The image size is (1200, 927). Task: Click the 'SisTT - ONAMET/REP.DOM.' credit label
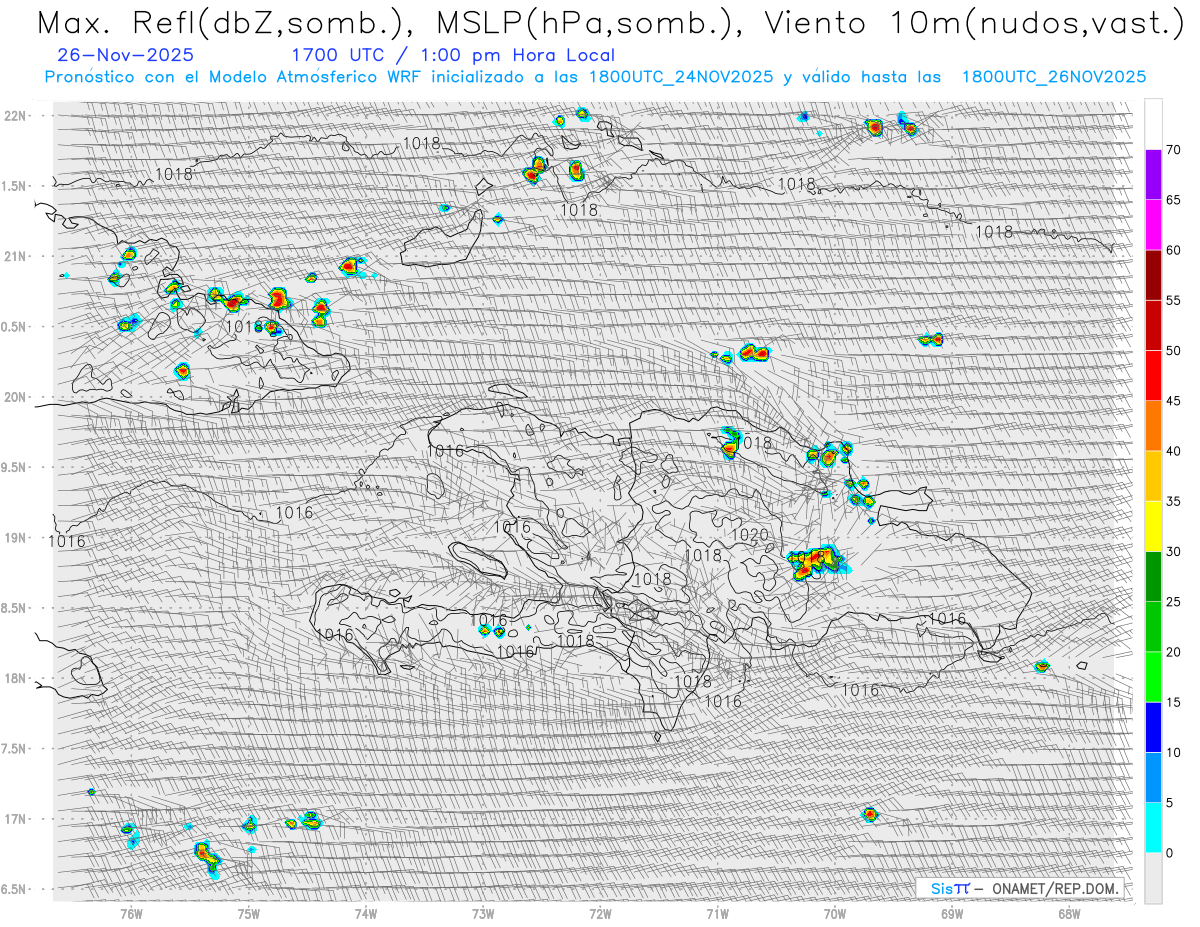click(1022, 888)
